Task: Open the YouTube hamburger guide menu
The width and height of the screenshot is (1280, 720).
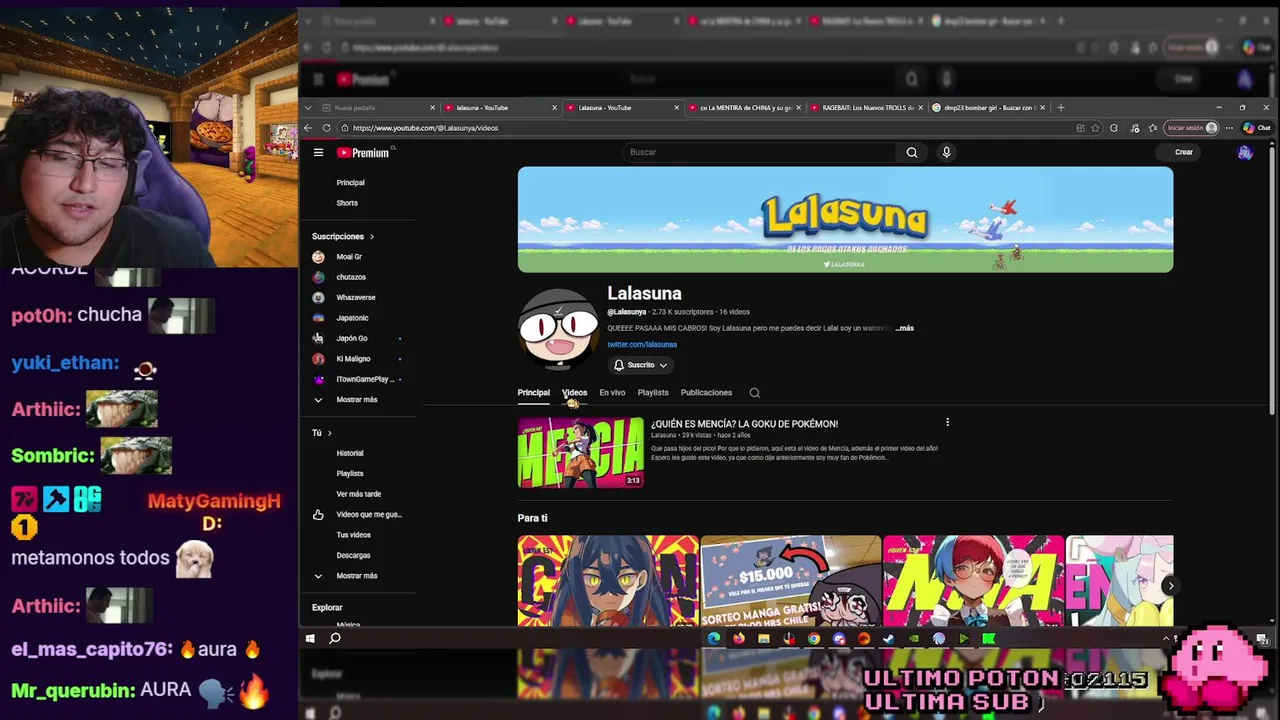Action: coord(318,152)
